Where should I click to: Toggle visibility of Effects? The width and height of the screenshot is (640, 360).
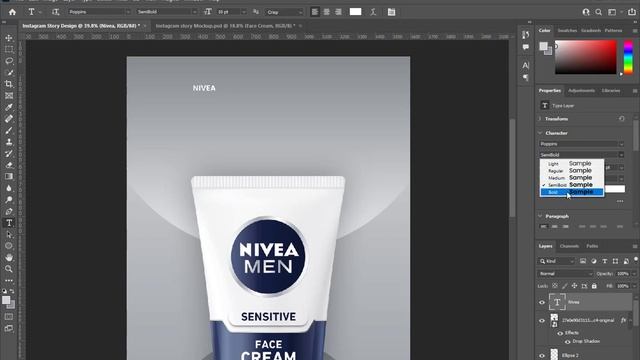click(x=560, y=333)
